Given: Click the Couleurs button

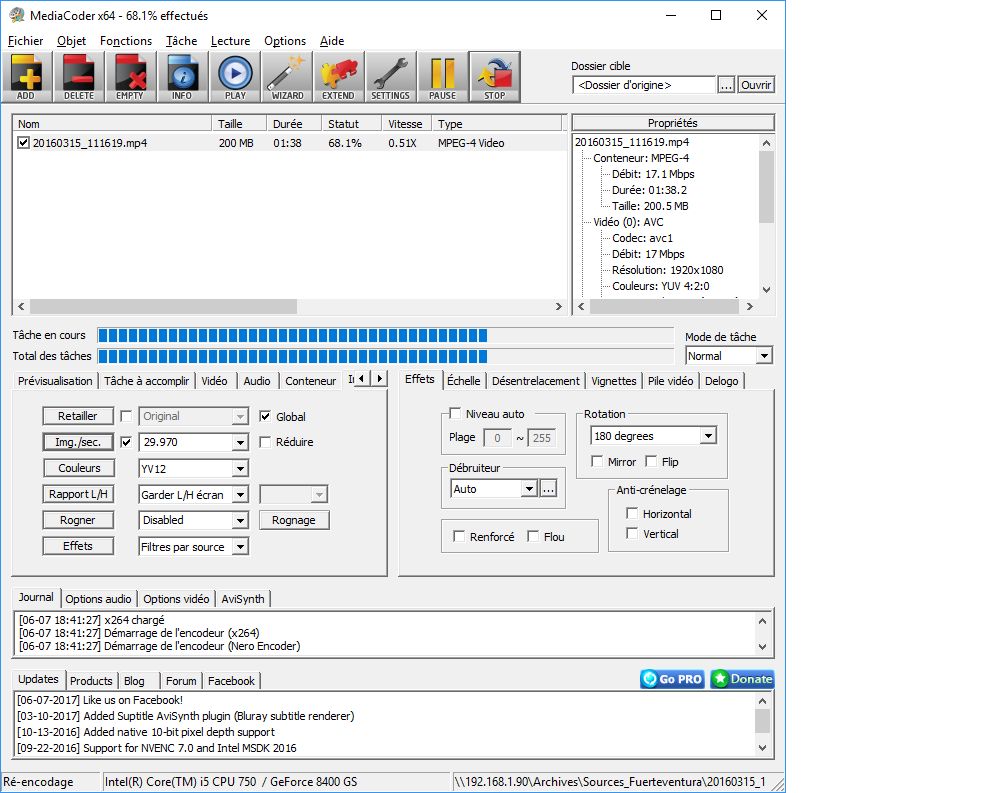Looking at the screenshot, I should (79, 468).
